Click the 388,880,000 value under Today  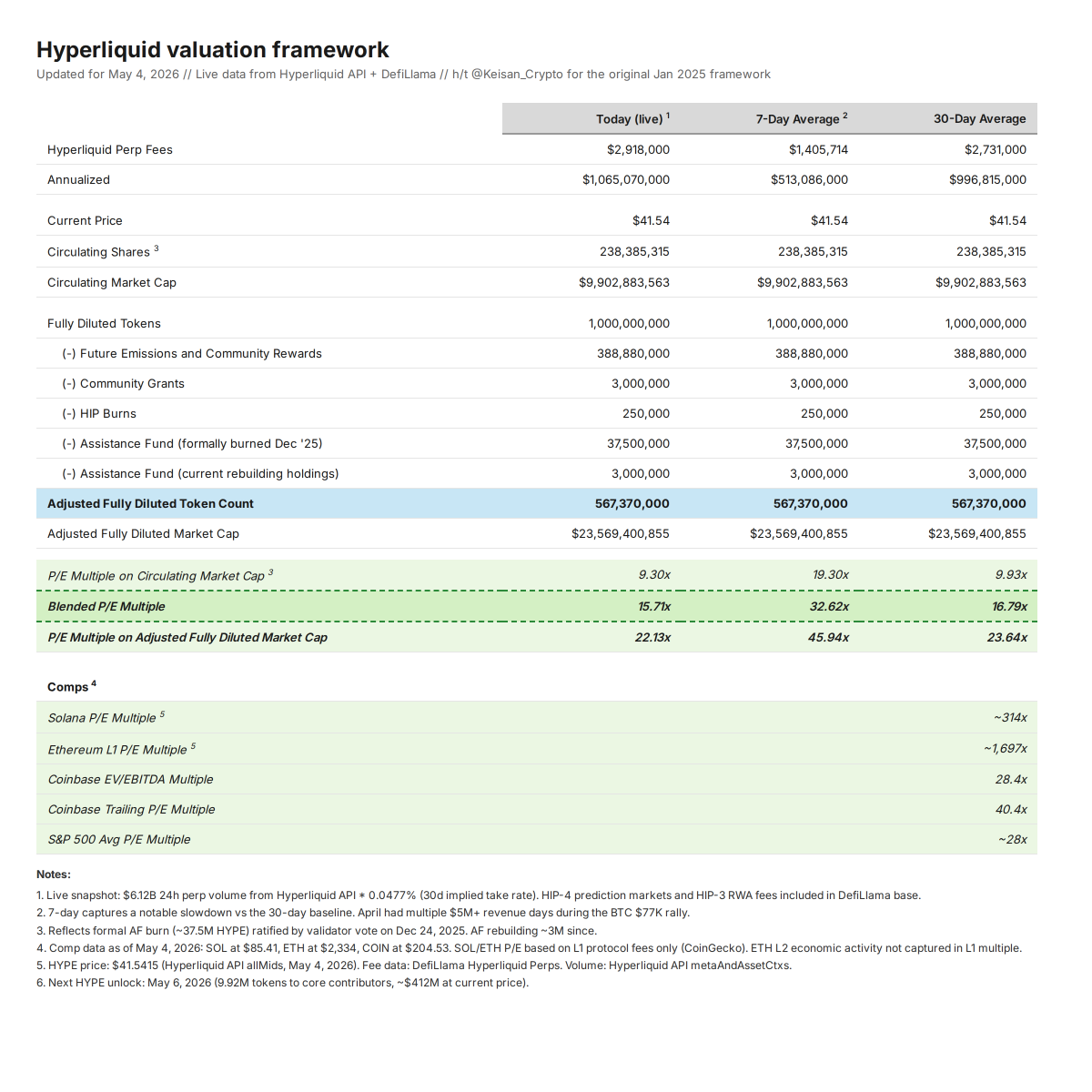point(633,353)
